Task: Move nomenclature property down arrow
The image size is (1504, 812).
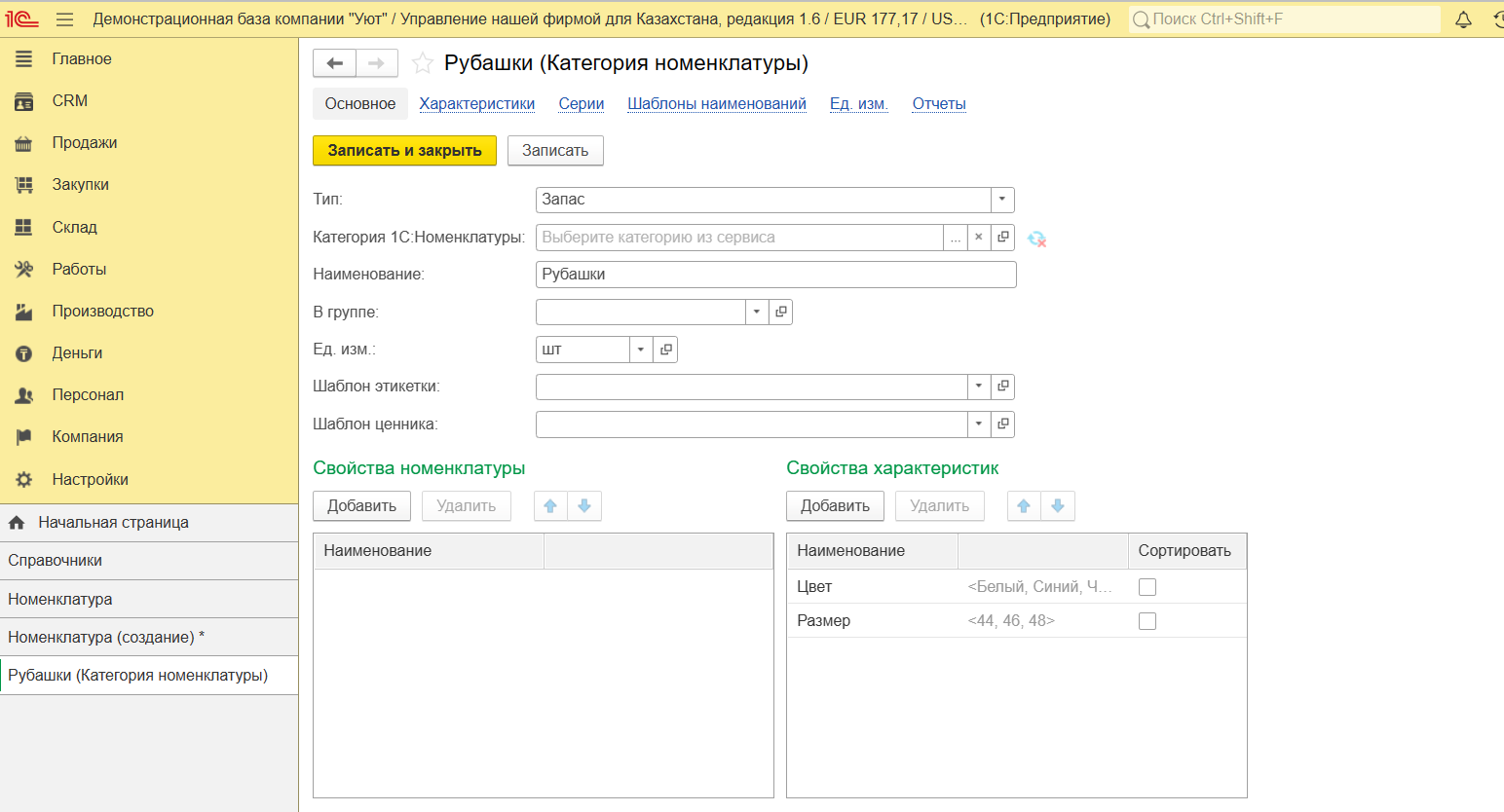Action: pyautogui.click(x=584, y=506)
